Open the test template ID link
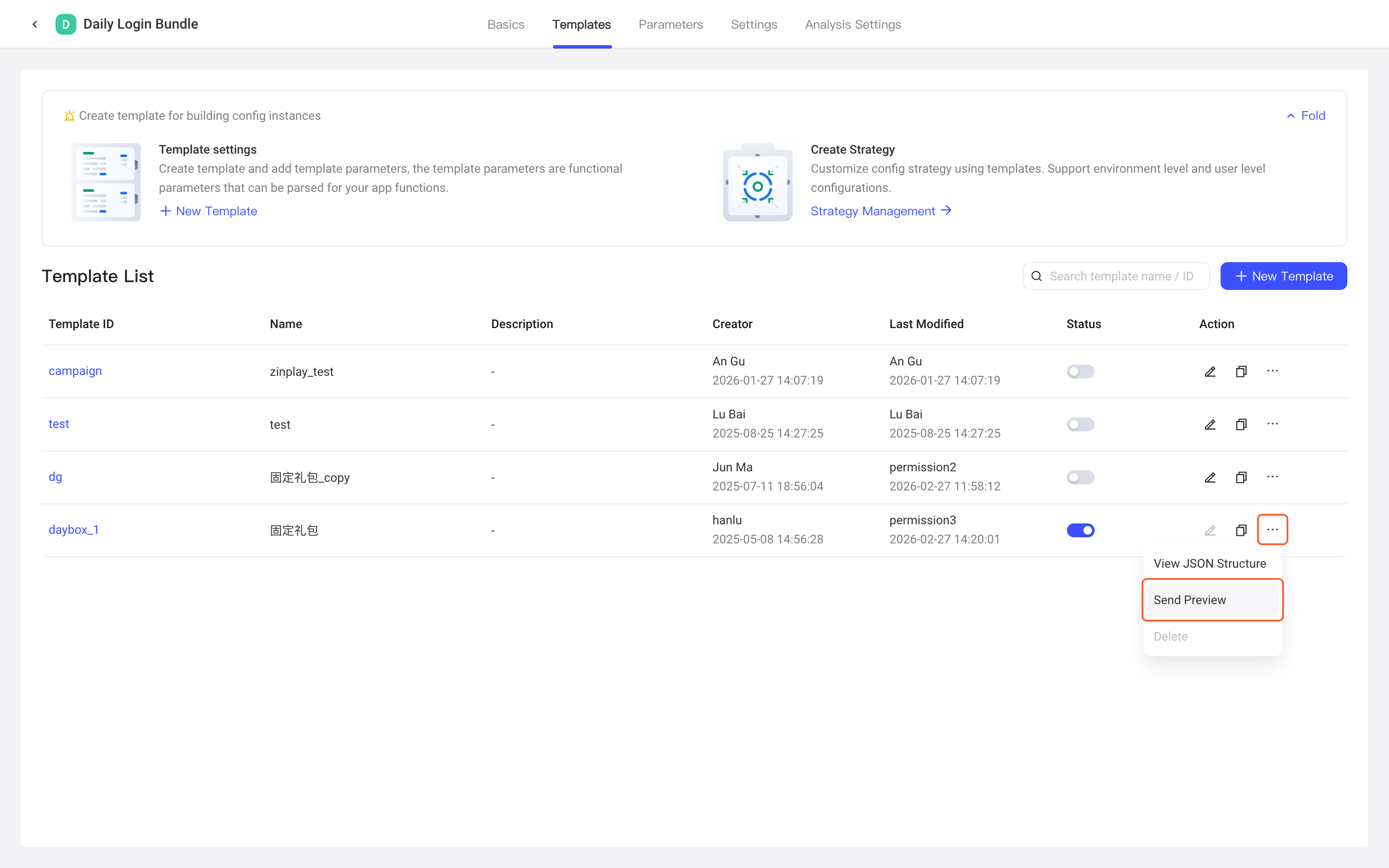This screenshot has height=868, width=1389. coord(59,424)
